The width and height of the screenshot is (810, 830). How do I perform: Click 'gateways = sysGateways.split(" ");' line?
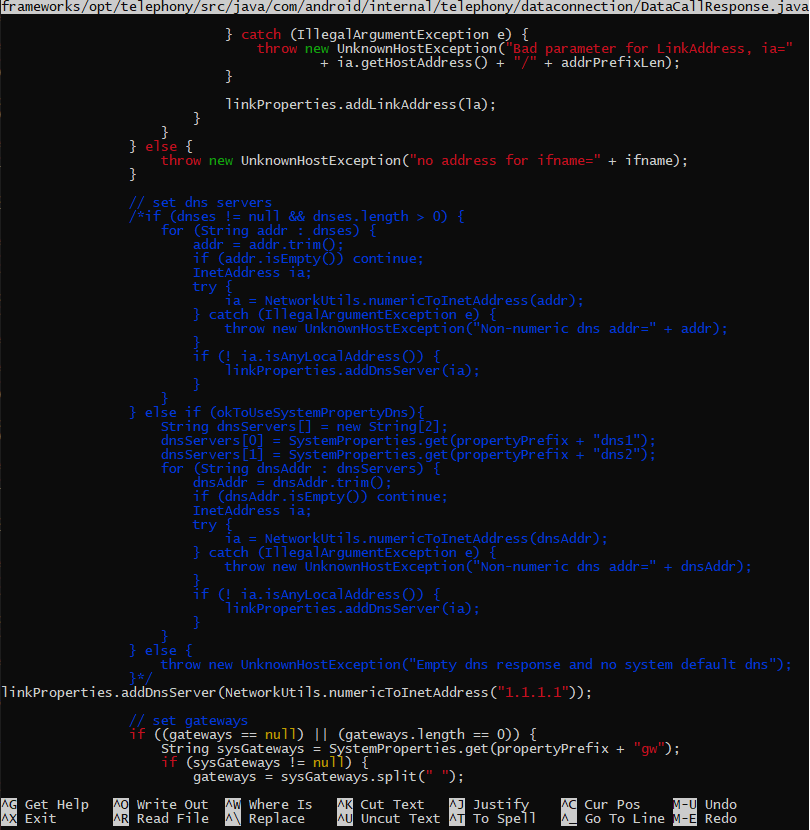point(328,777)
